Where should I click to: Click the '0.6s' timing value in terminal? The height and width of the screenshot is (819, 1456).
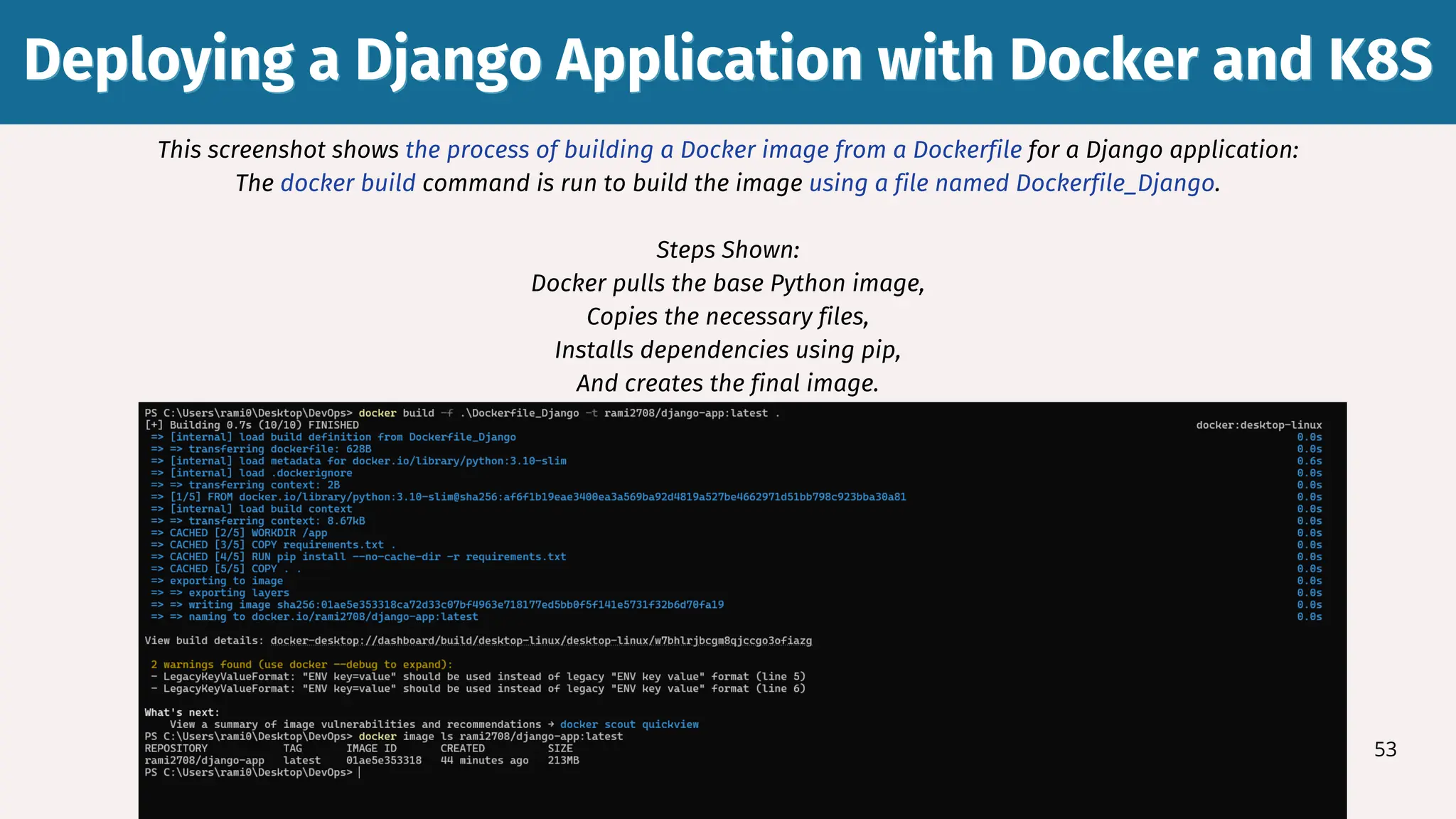[x=1309, y=461]
